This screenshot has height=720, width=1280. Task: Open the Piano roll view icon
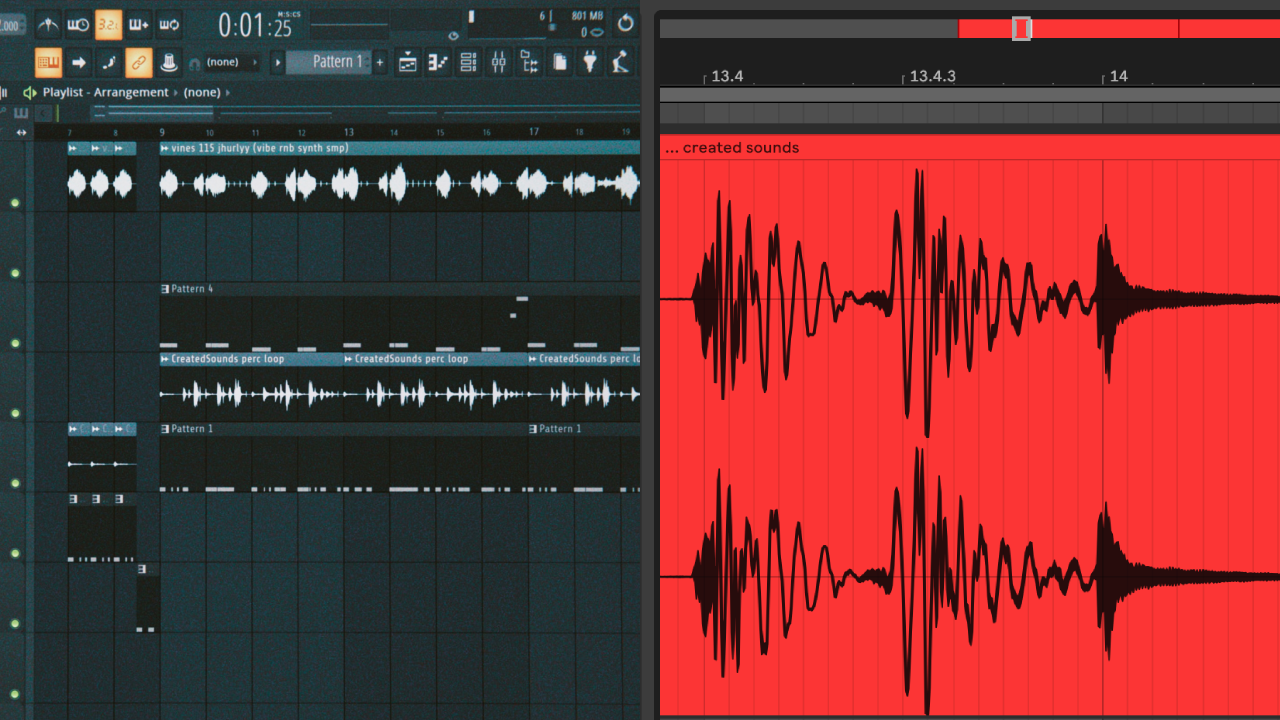coord(438,62)
